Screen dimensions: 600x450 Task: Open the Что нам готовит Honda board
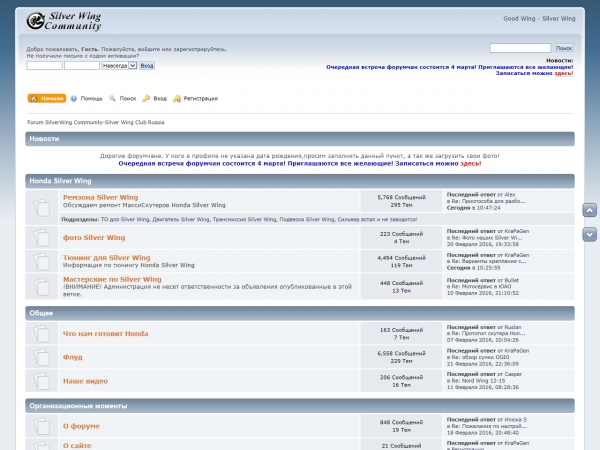(106, 334)
